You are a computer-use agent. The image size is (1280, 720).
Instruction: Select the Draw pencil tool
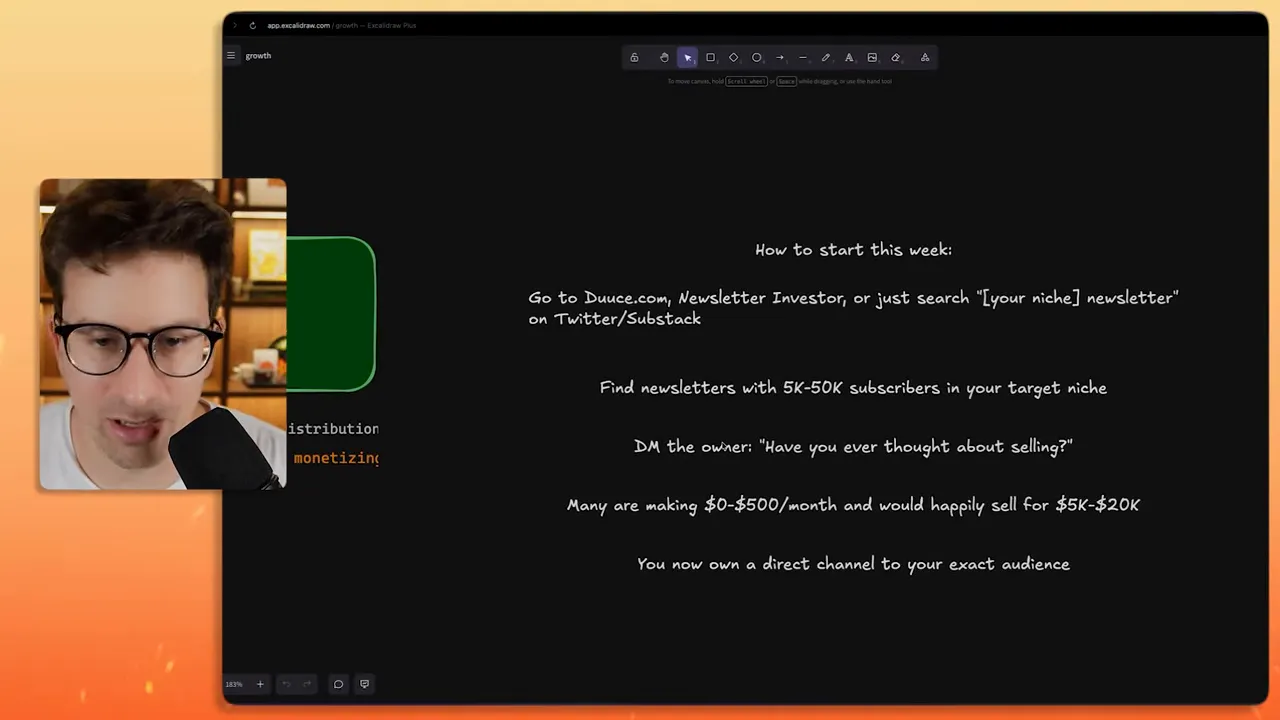[x=826, y=58]
